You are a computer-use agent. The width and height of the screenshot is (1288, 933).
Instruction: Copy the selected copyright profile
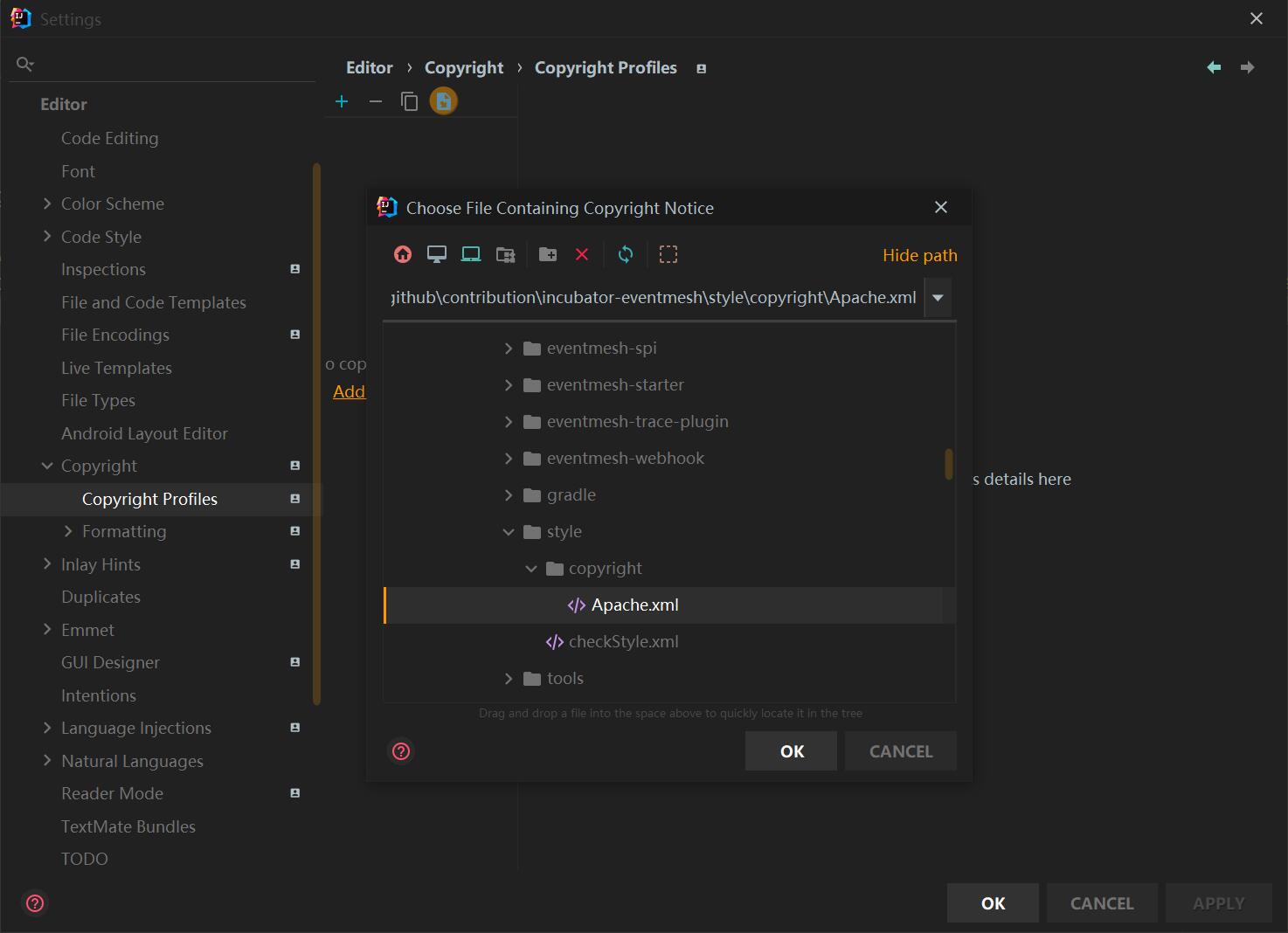(409, 101)
